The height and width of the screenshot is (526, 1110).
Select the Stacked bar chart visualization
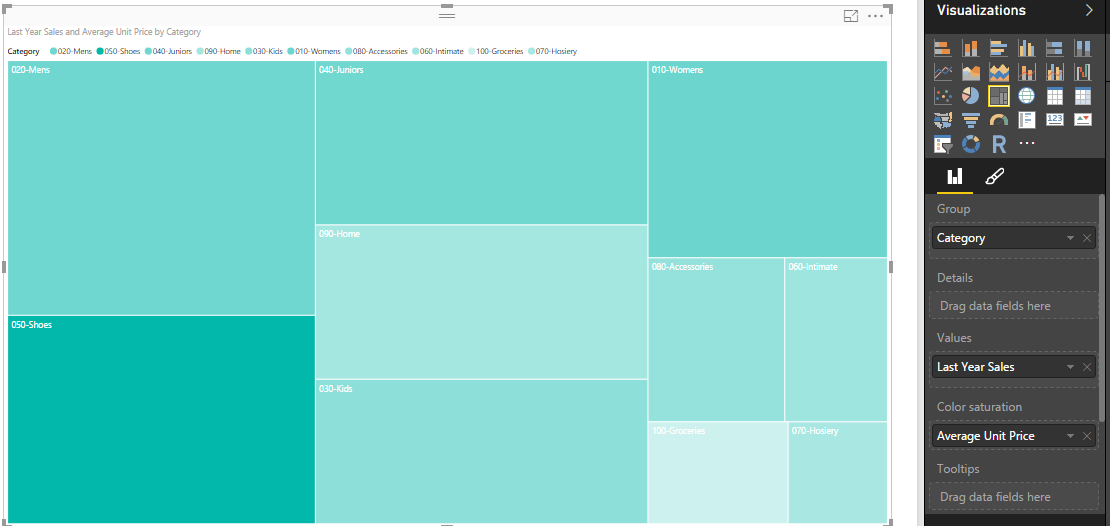coord(942,48)
